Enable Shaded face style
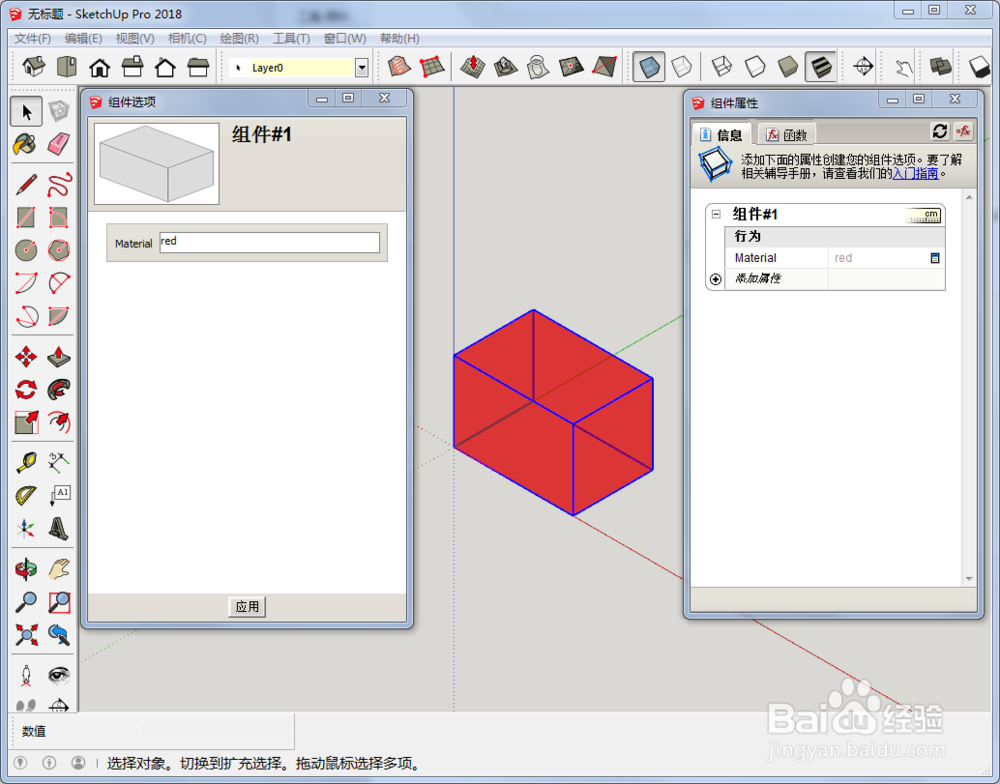Viewport: 1000px width, 784px height. coord(788,66)
